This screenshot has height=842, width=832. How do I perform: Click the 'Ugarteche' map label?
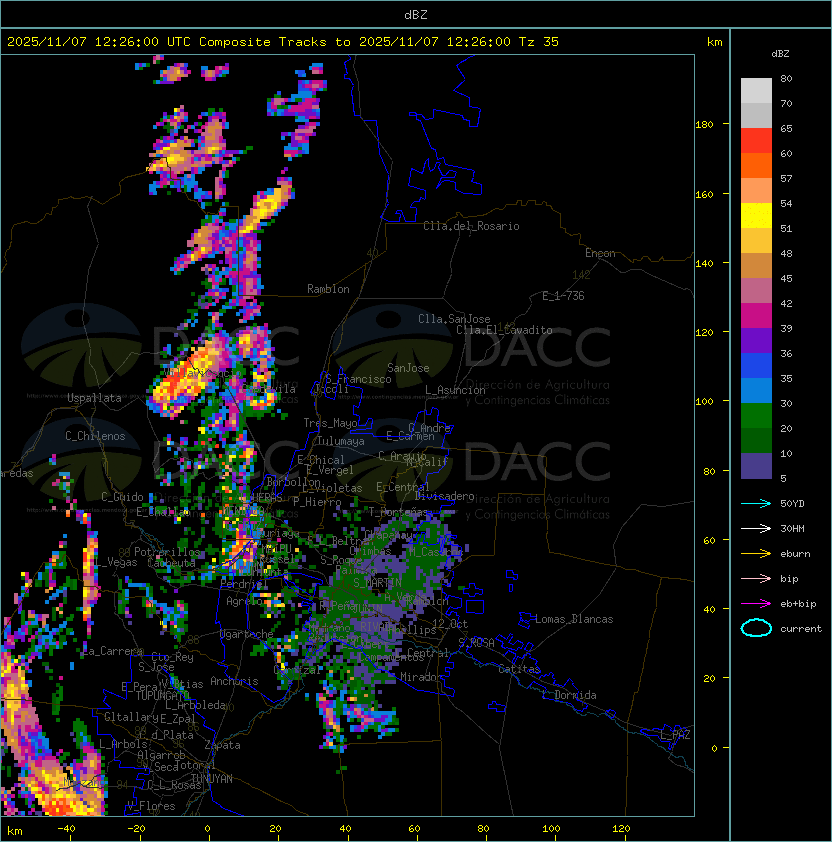247,634
